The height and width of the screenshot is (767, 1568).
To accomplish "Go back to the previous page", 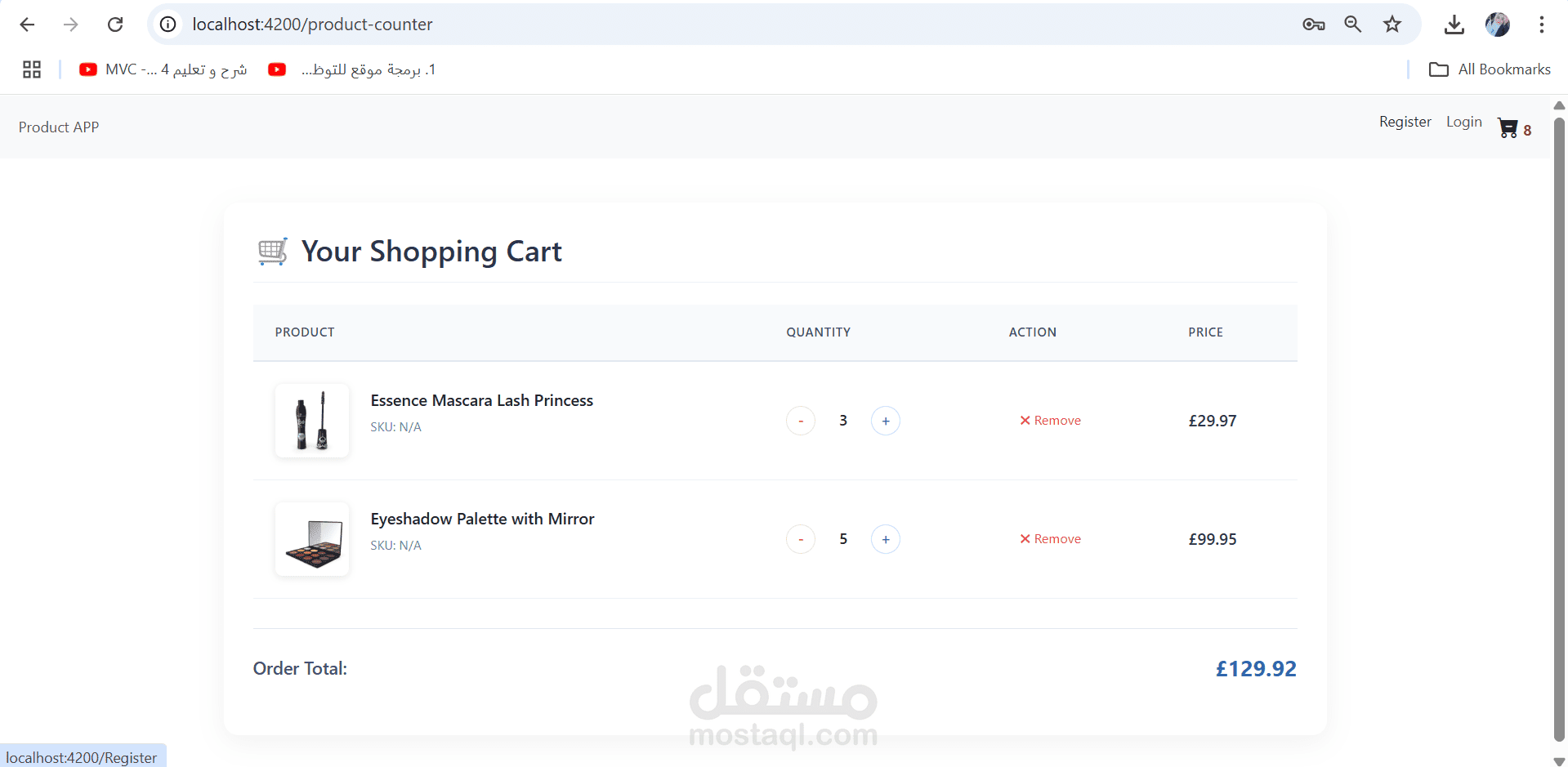I will pos(27,25).
